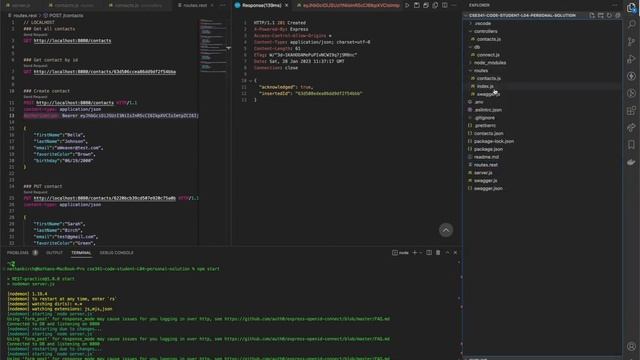Viewport: 640px width, 360px height.
Task: Click the plus icon to add new terminal
Action: pos(415,253)
